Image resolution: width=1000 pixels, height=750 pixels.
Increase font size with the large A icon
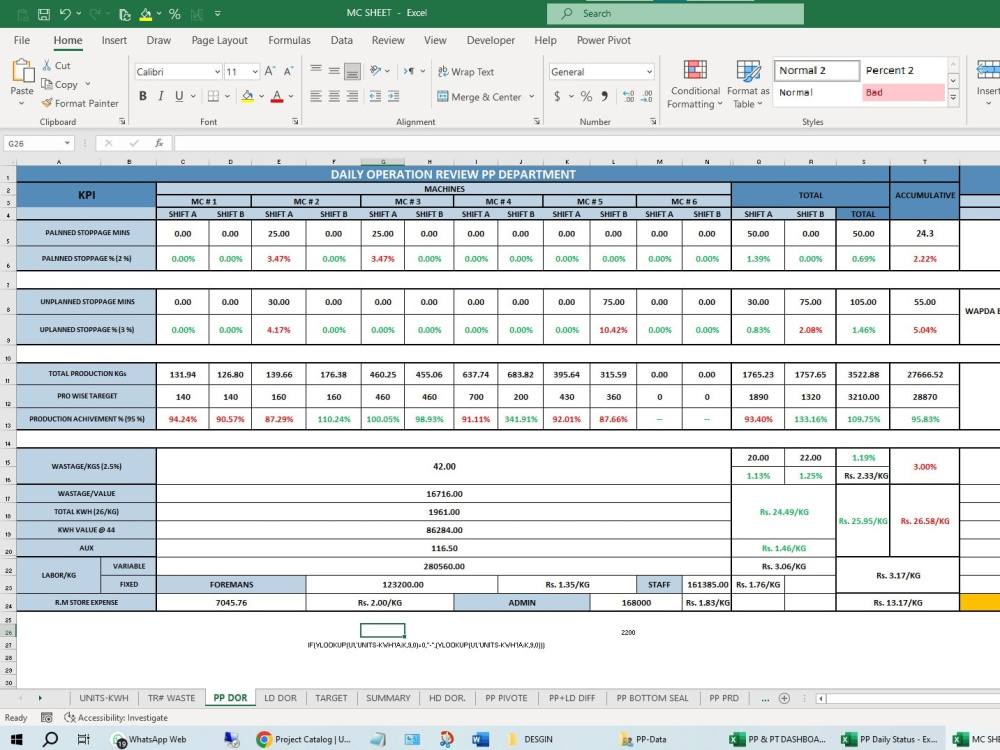(x=270, y=71)
